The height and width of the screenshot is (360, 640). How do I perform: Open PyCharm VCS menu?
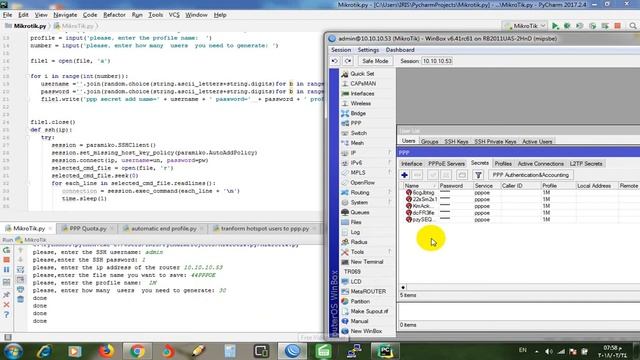[174, 15]
